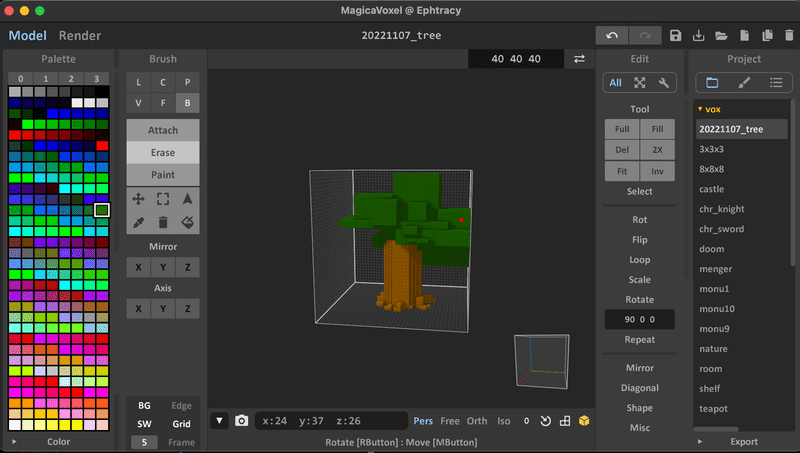
Task: Show the Project list outline view
Action: (x=776, y=83)
